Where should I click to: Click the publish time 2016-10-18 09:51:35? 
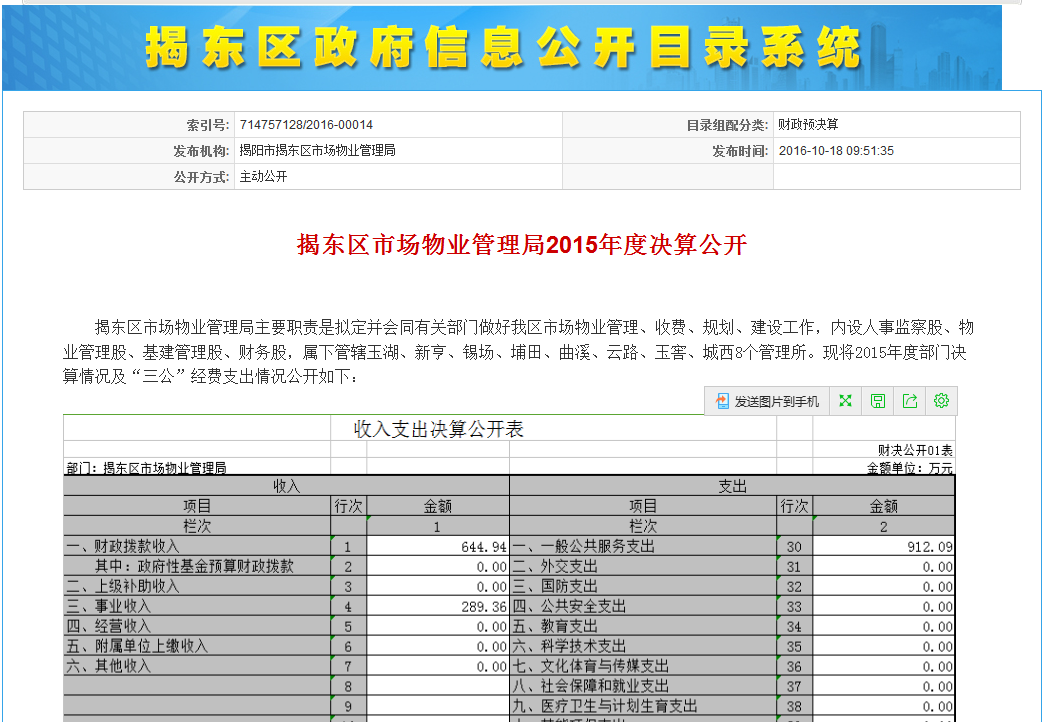click(x=836, y=151)
